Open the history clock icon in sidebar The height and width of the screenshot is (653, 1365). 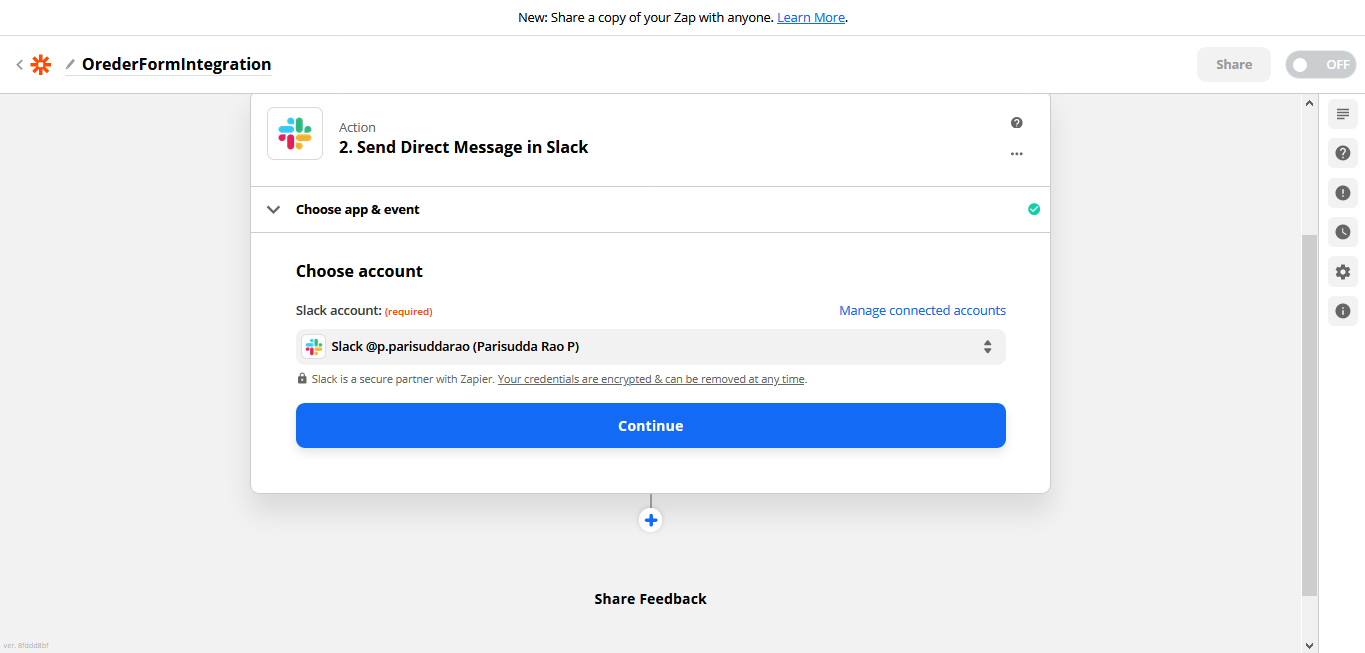(1342, 232)
